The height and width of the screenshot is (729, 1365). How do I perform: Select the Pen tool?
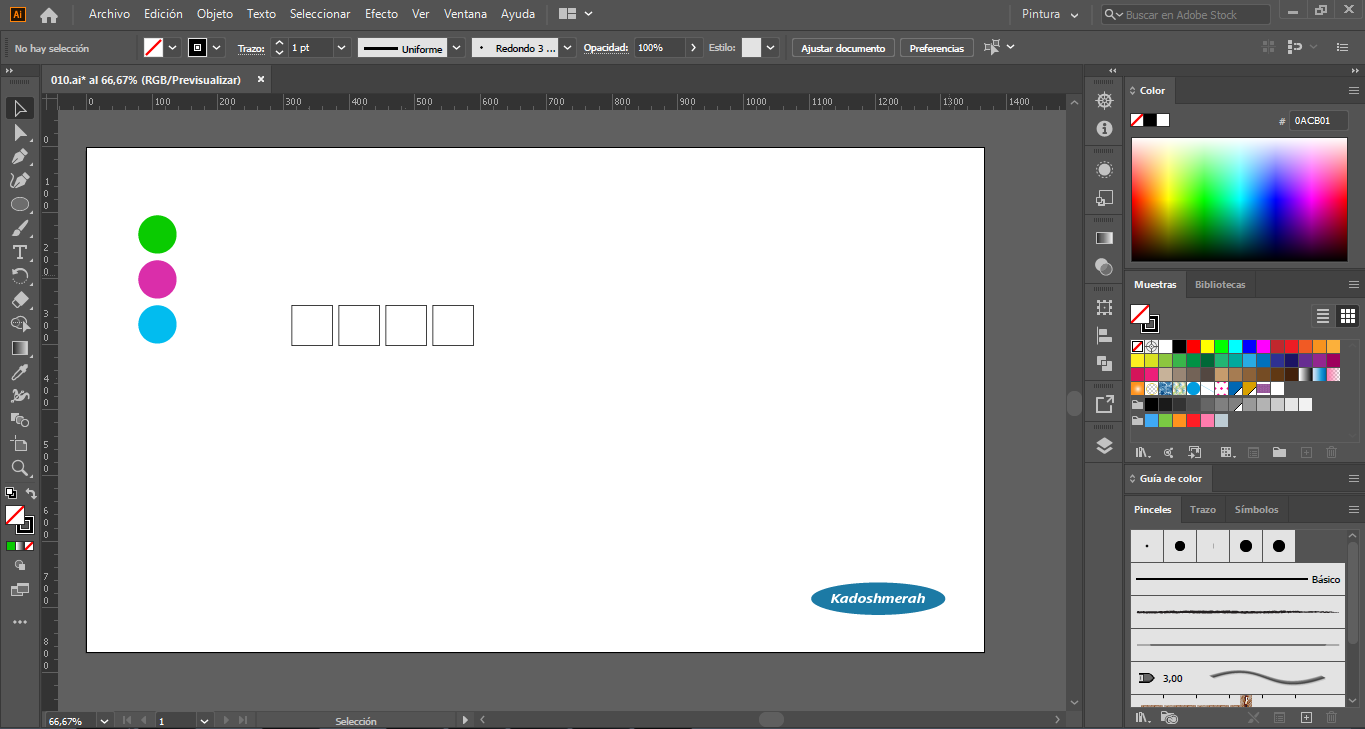(x=19, y=156)
